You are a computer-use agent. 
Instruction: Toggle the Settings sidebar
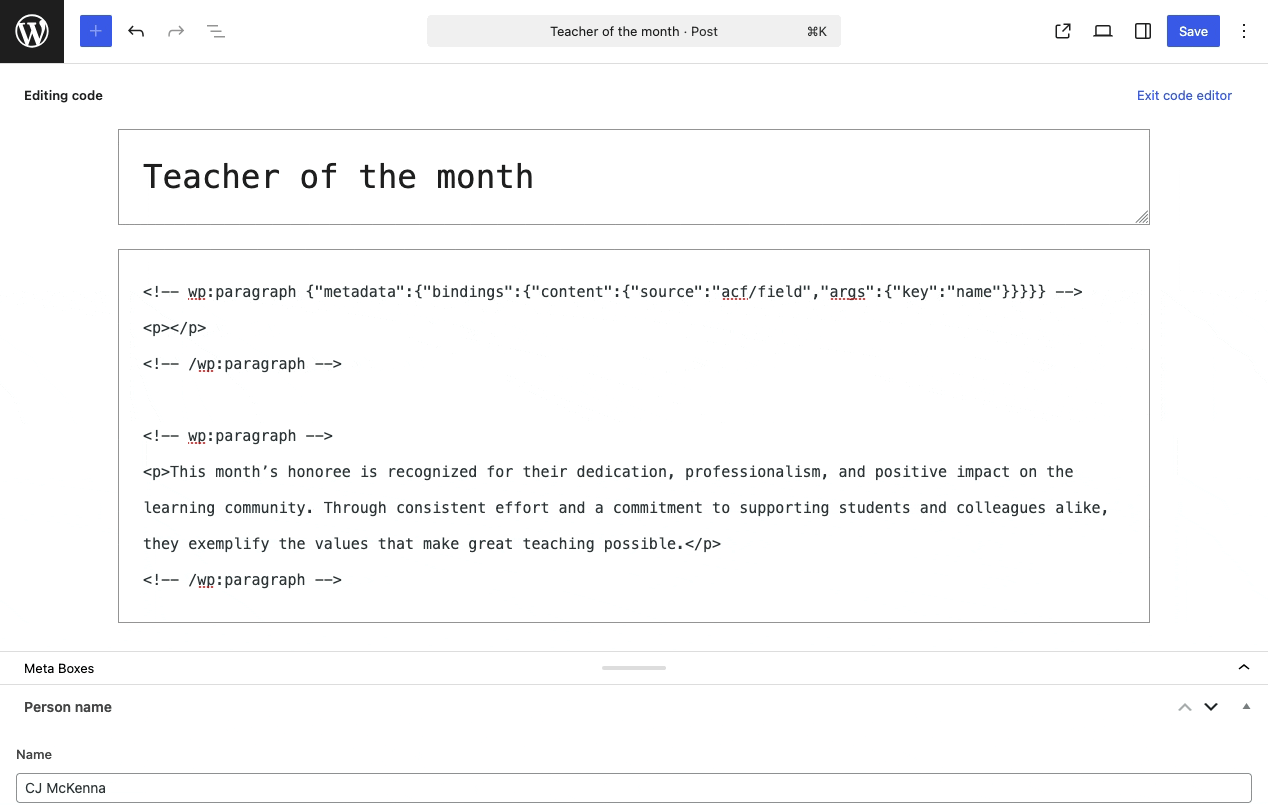1143,31
